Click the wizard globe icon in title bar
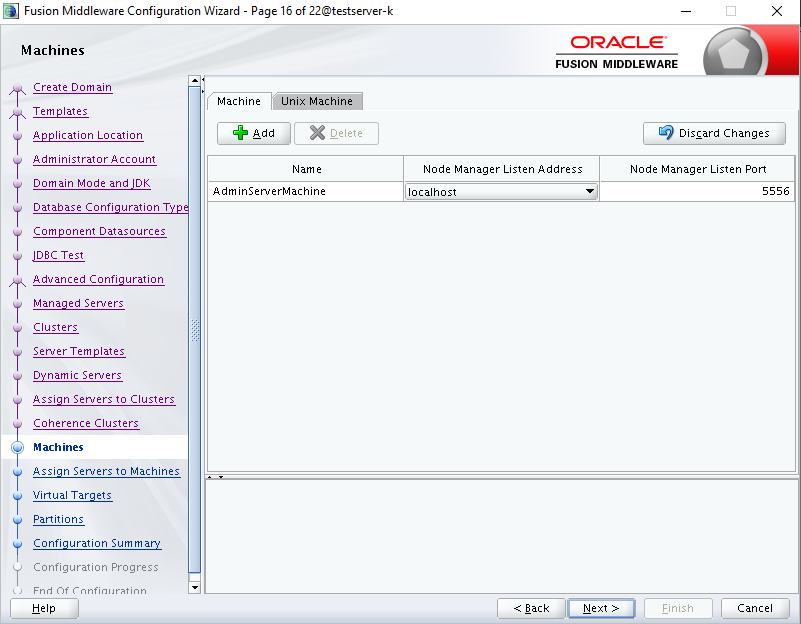801x624 pixels. pos(11,11)
